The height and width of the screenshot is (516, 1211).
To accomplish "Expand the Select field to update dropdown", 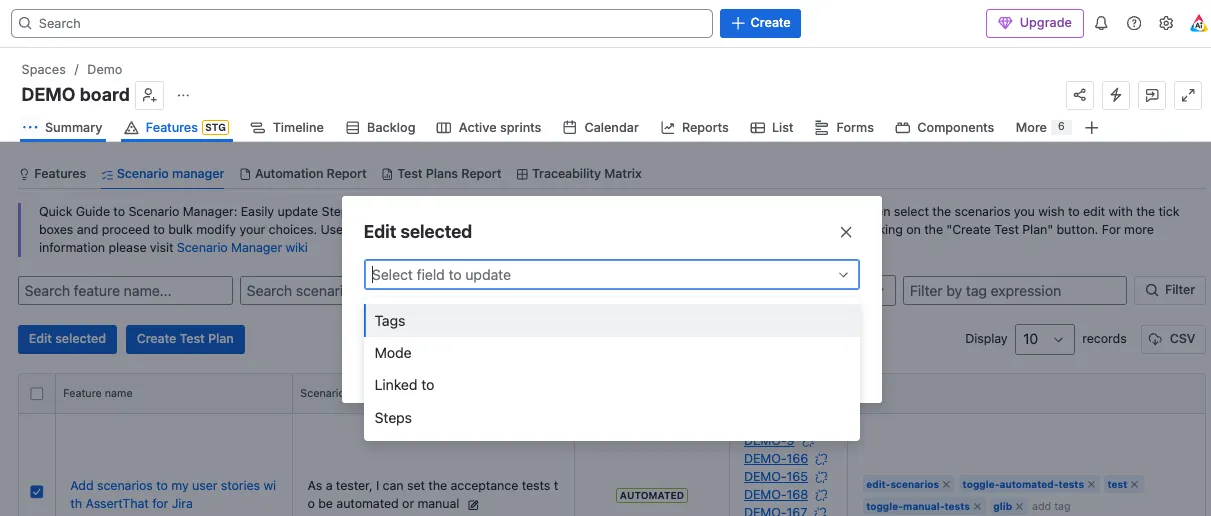I will [611, 275].
